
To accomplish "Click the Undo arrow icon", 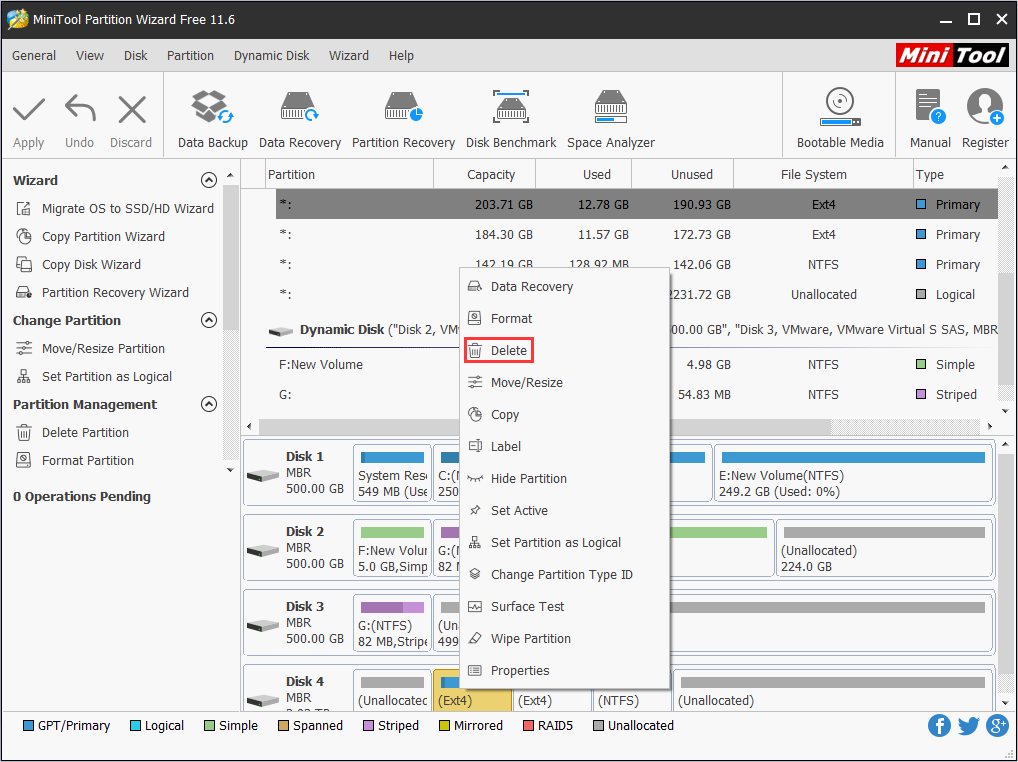I will click(80, 108).
